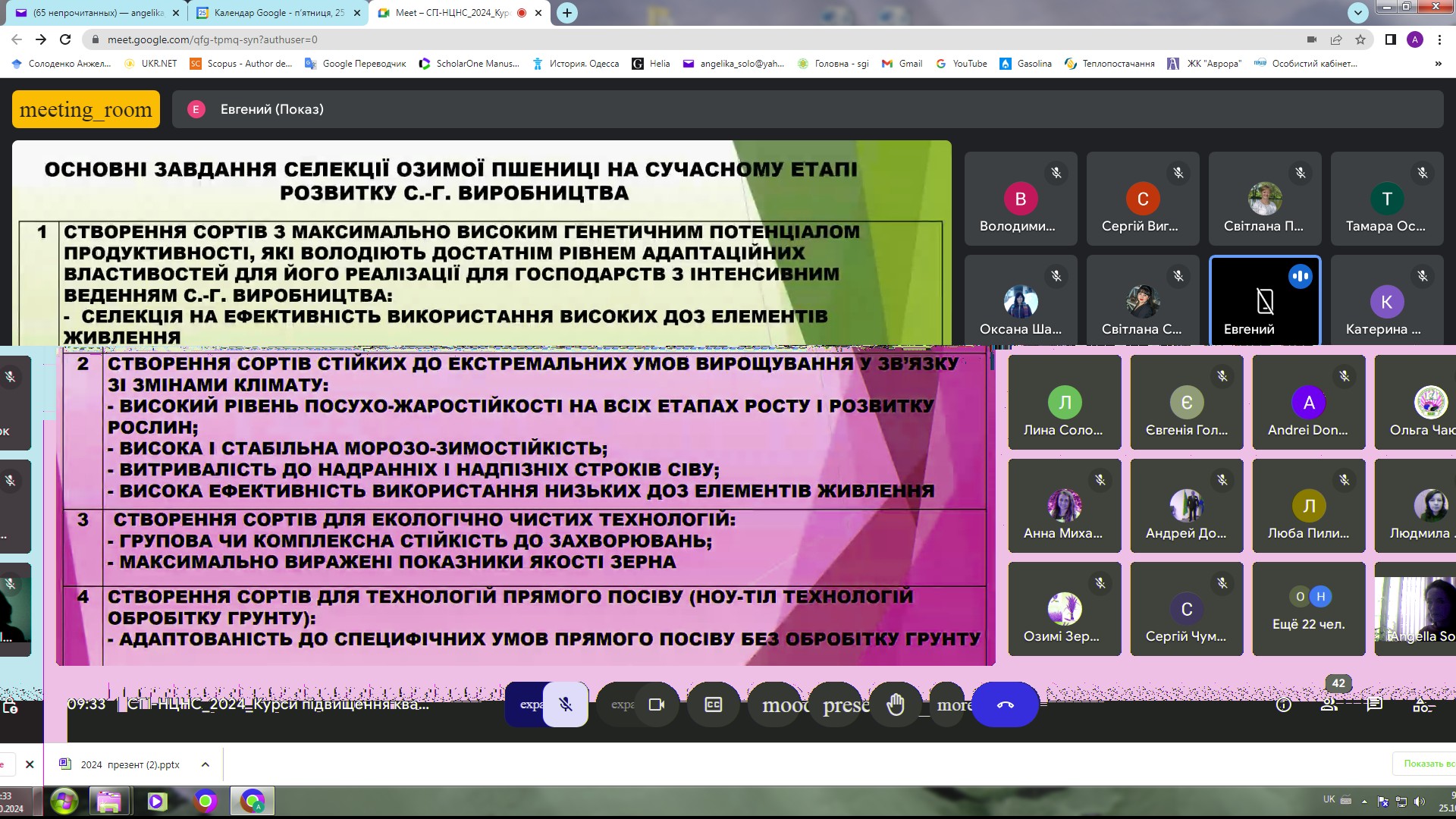The image size is (1456, 819).
Task: Expand options arrow for презент (2).pptx
Action: click(x=205, y=764)
